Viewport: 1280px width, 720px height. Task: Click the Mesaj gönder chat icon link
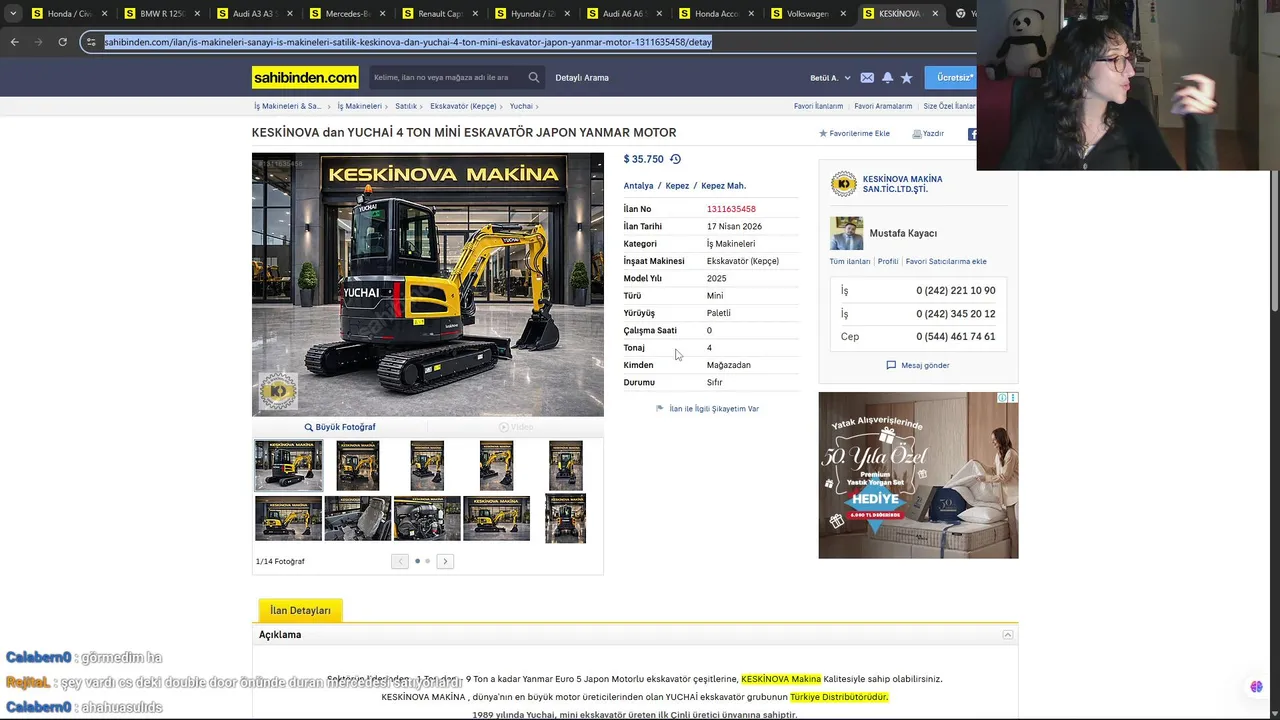click(918, 365)
